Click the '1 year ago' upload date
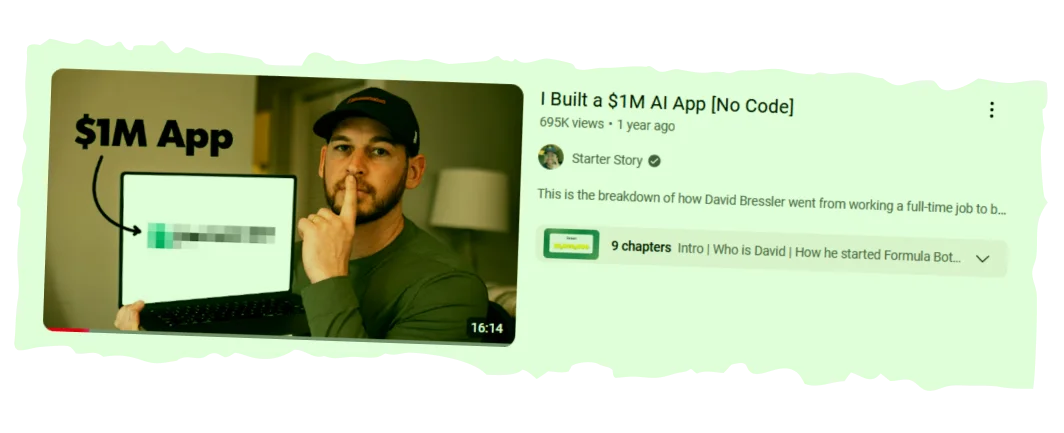The height and width of the screenshot is (433, 1064). tap(646, 126)
